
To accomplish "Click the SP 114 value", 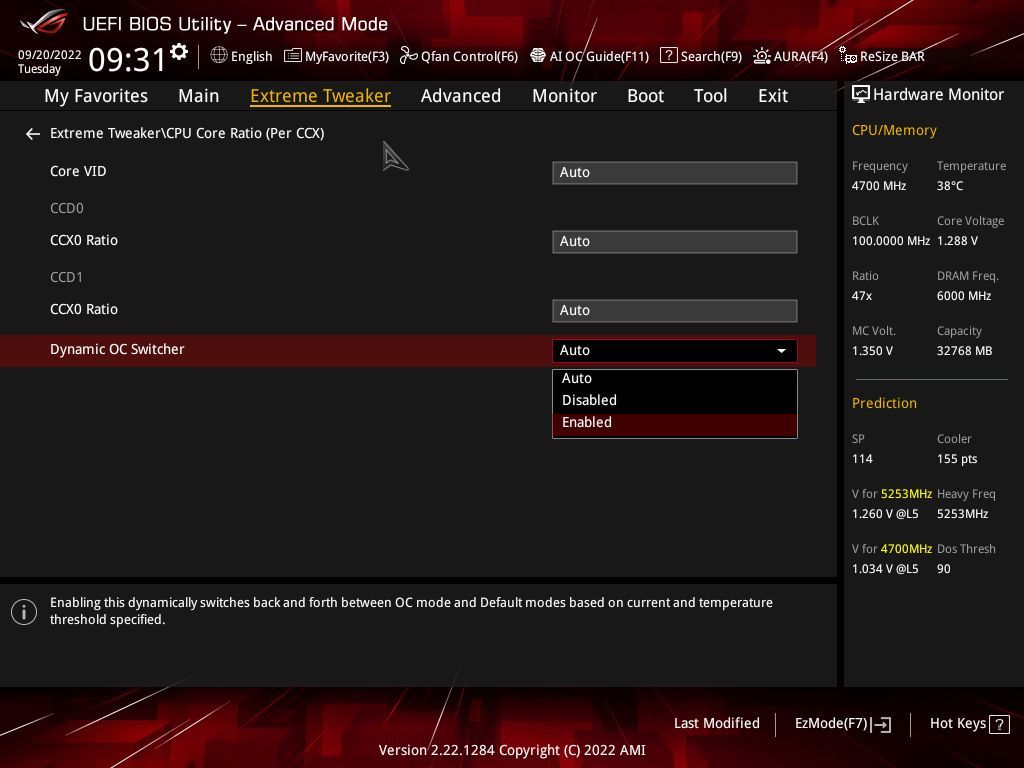I will coord(862,459).
